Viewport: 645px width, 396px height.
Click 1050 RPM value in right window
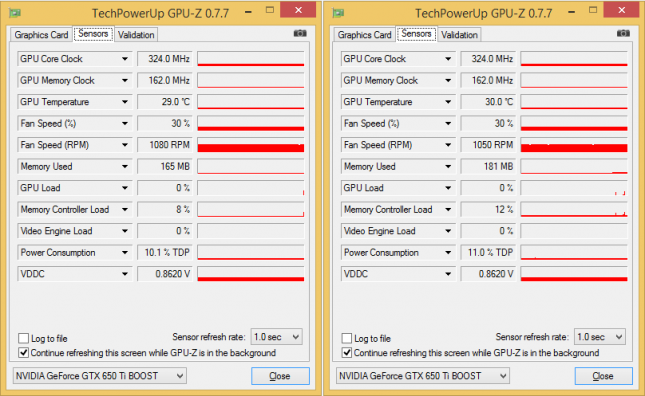point(488,145)
